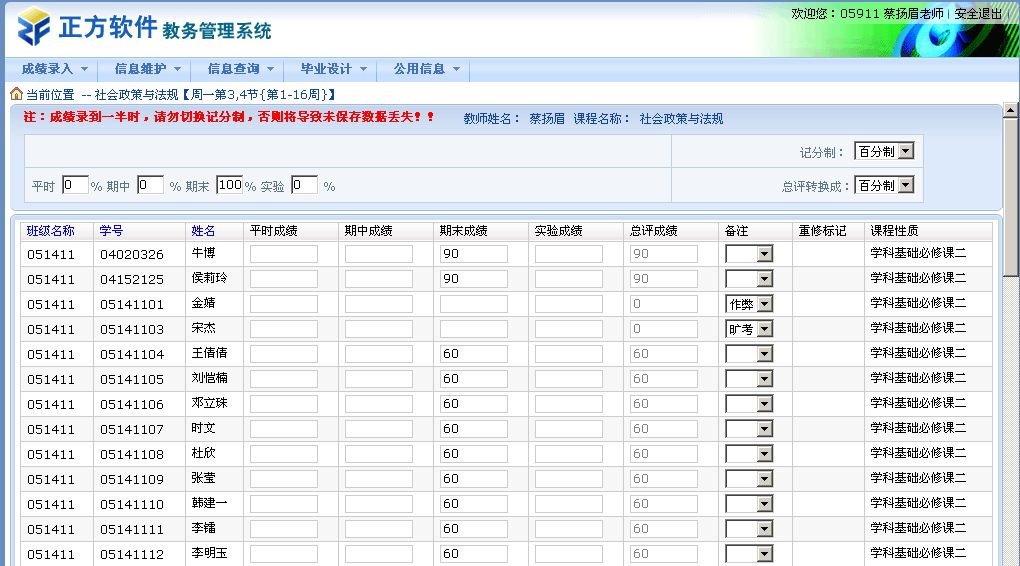The image size is (1020, 566).
Task: Click the 课程性质 column header
Action: tap(894, 230)
